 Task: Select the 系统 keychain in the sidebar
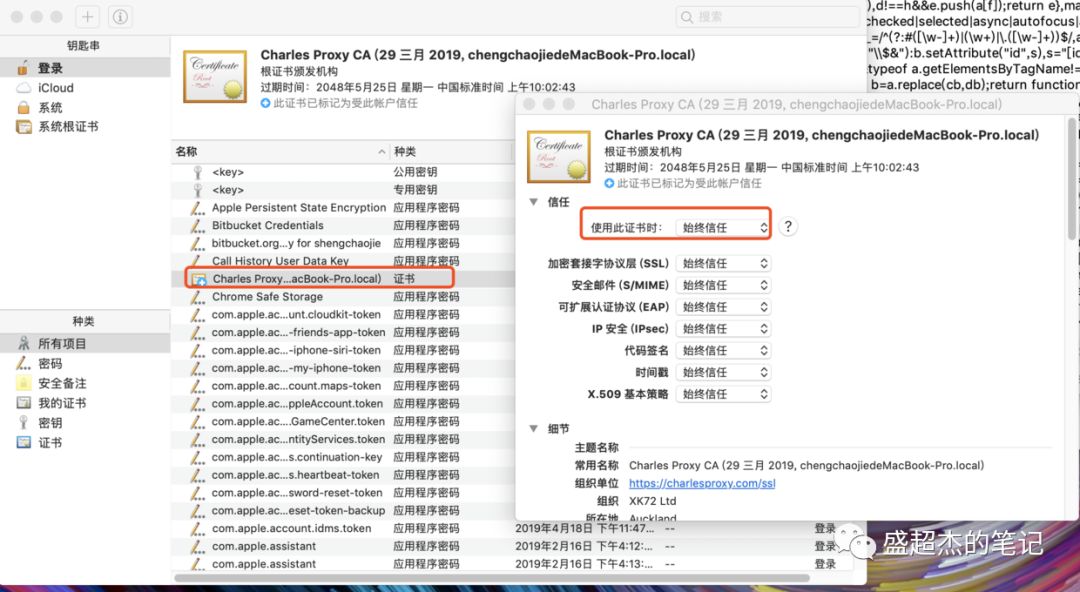85,108
